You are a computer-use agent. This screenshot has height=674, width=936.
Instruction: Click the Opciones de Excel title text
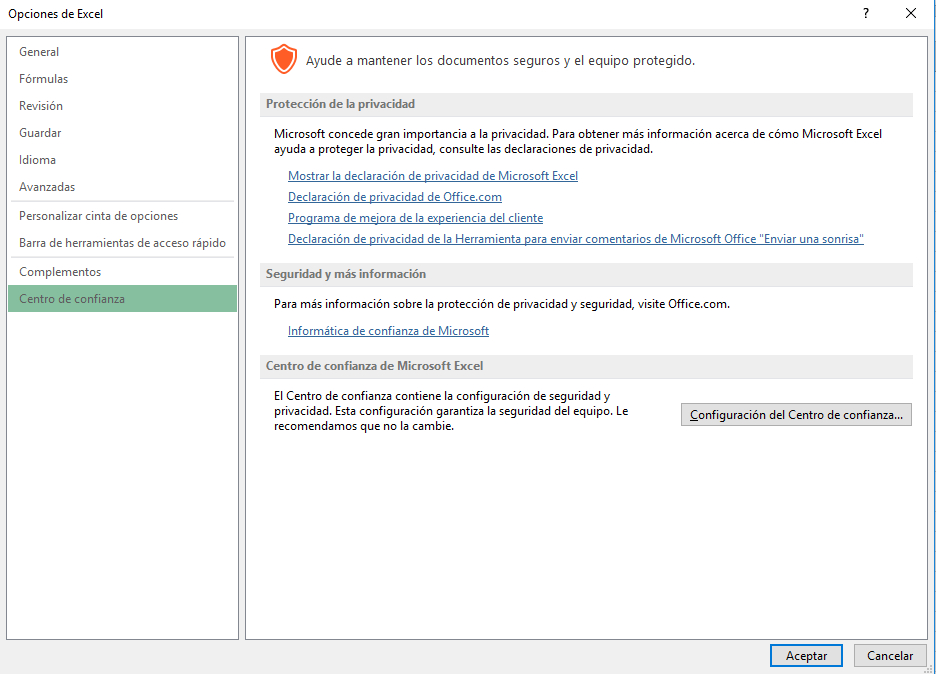(56, 14)
